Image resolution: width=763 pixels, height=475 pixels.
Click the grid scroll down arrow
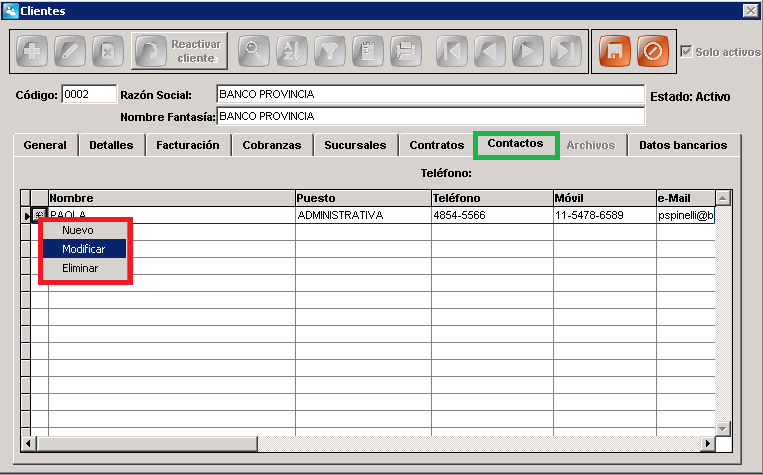pos(723,429)
